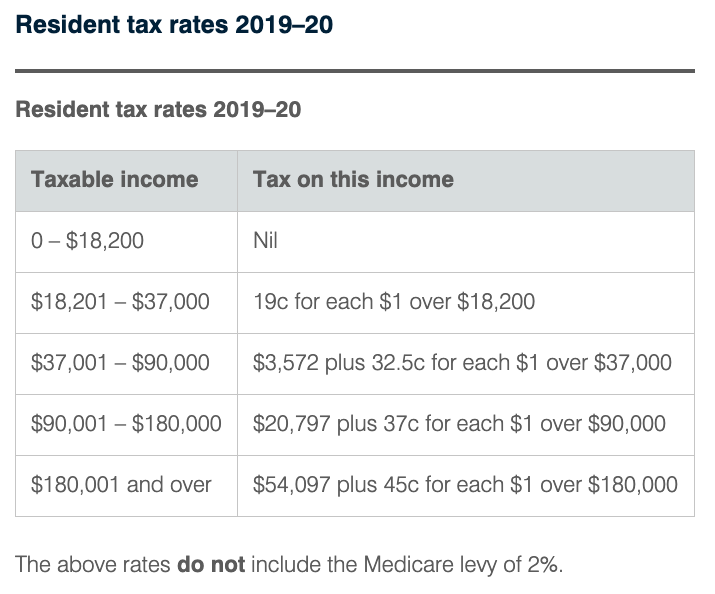Select the $180,001 and over cell
This screenshot has height=594, width=715.
(x=121, y=485)
